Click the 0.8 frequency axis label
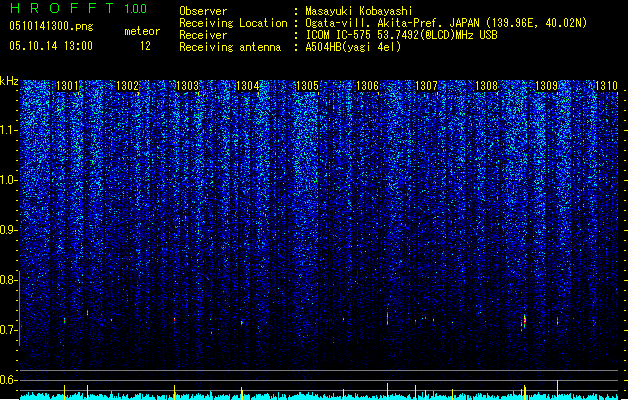Screen dimensions: 629x400 (x=9, y=280)
